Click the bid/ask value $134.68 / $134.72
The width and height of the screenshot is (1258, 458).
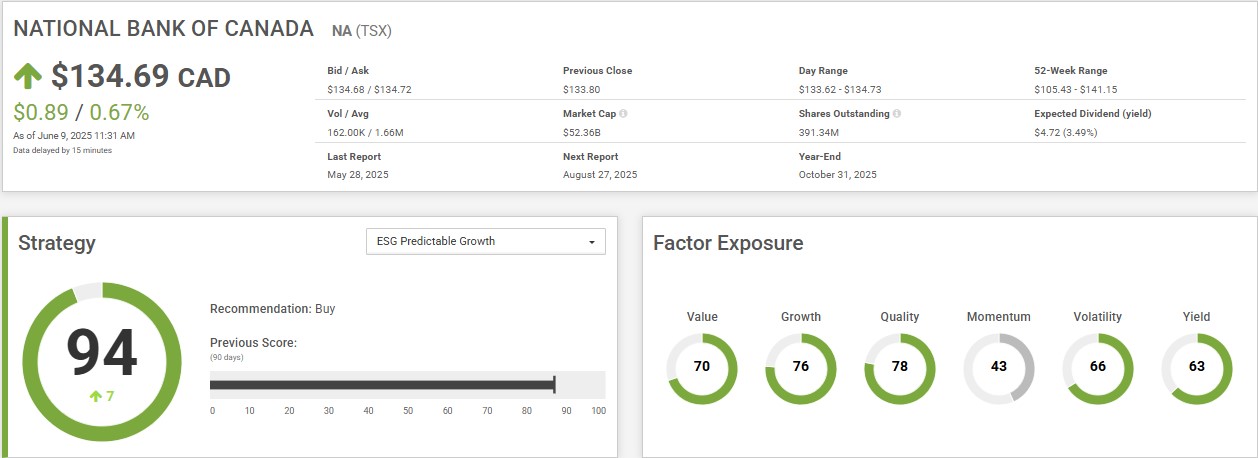click(369, 90)
